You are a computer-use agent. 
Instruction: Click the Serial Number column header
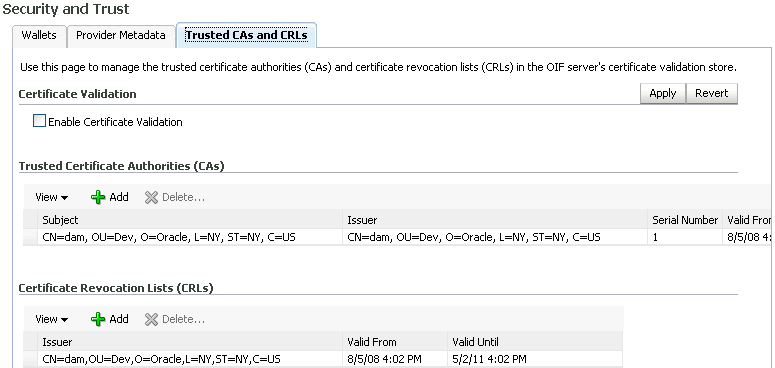coord(685,220)
